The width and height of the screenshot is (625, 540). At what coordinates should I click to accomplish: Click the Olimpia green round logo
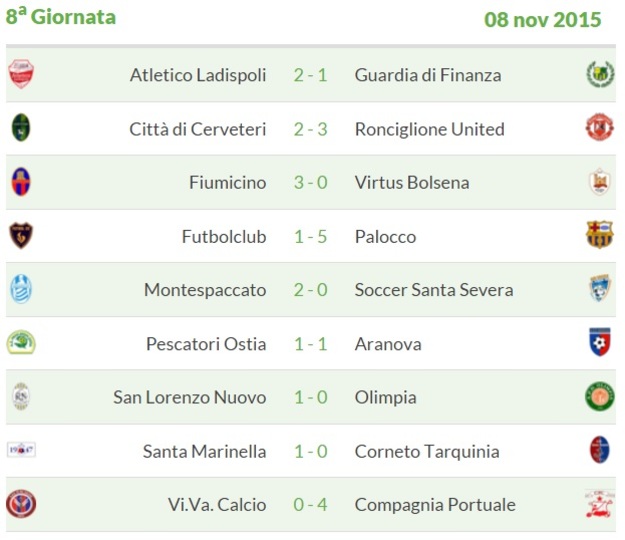tap(599, 396)
